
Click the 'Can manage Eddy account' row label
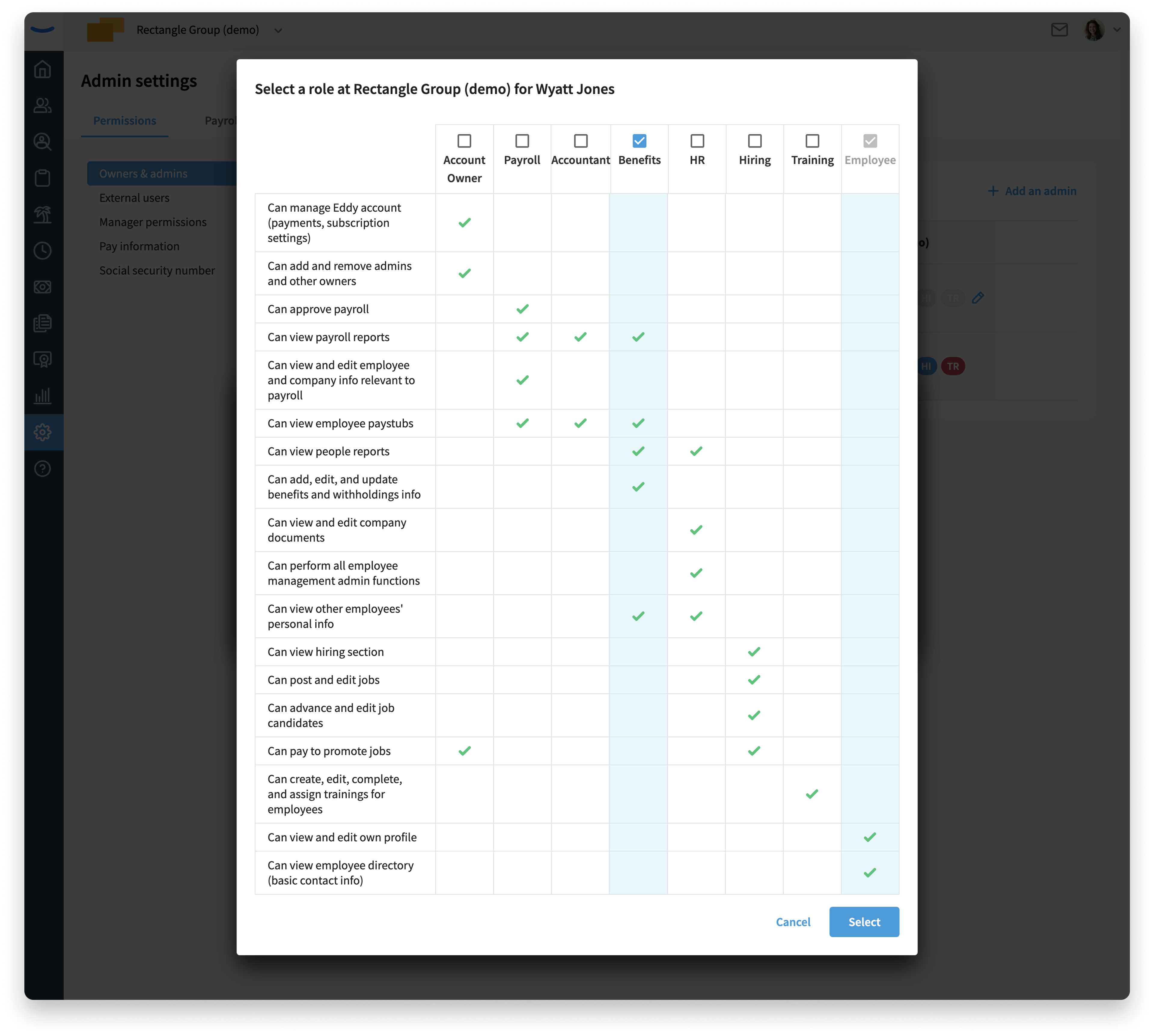pyautogui.click(x=334, y=223)
